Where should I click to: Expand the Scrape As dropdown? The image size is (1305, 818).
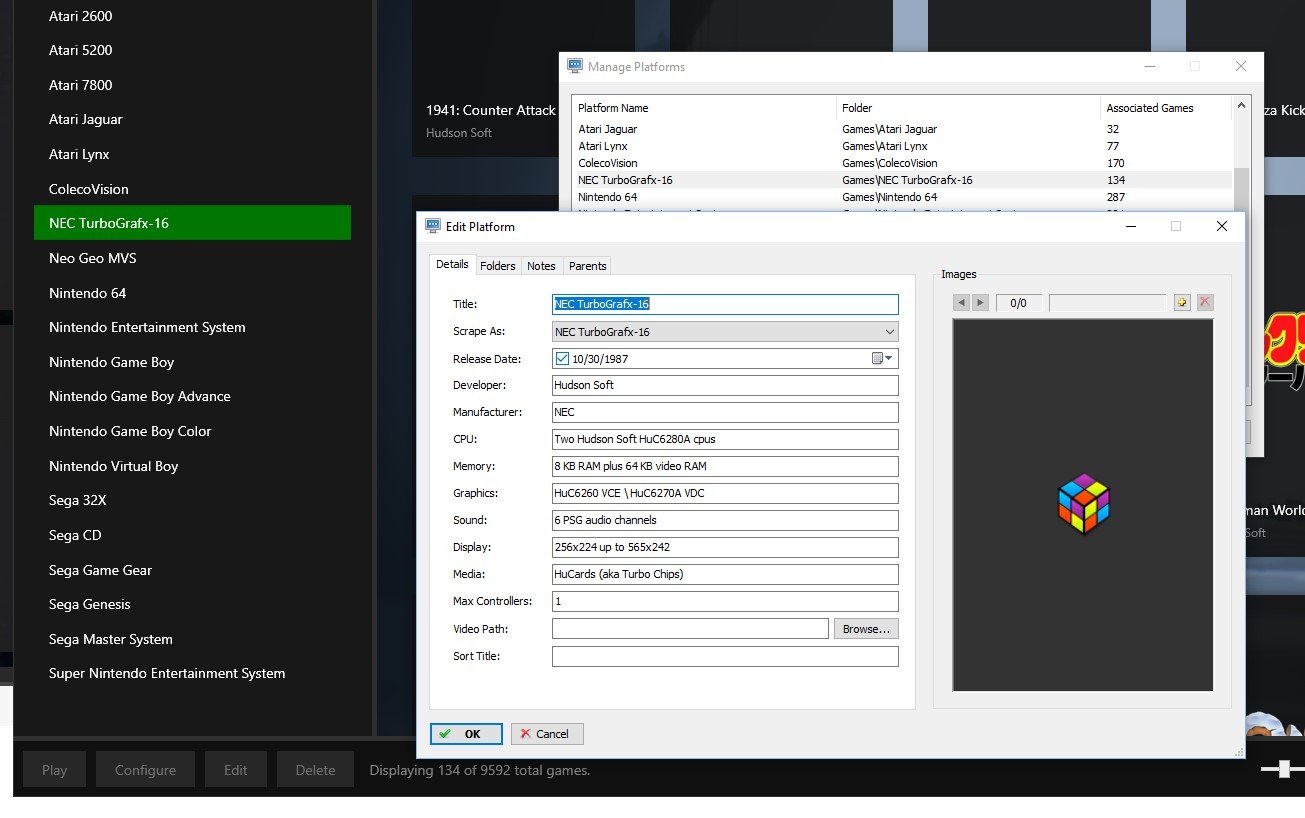tap(889, 332)
